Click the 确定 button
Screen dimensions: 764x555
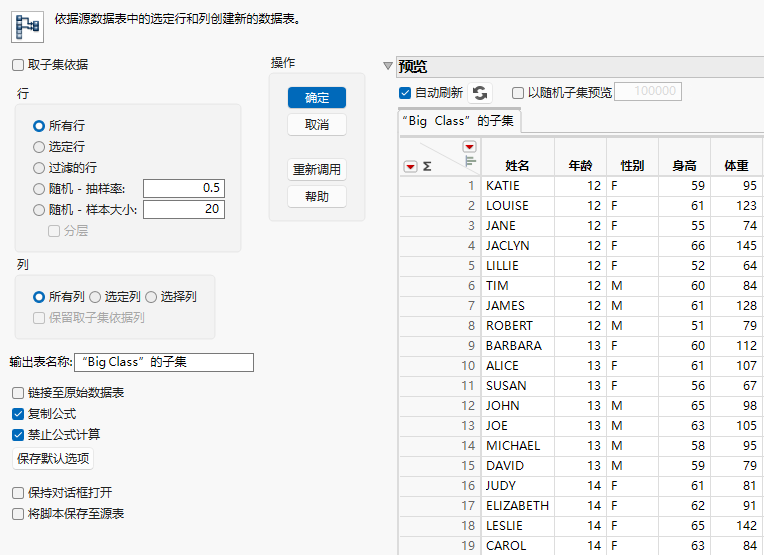[x=317, y=98]
